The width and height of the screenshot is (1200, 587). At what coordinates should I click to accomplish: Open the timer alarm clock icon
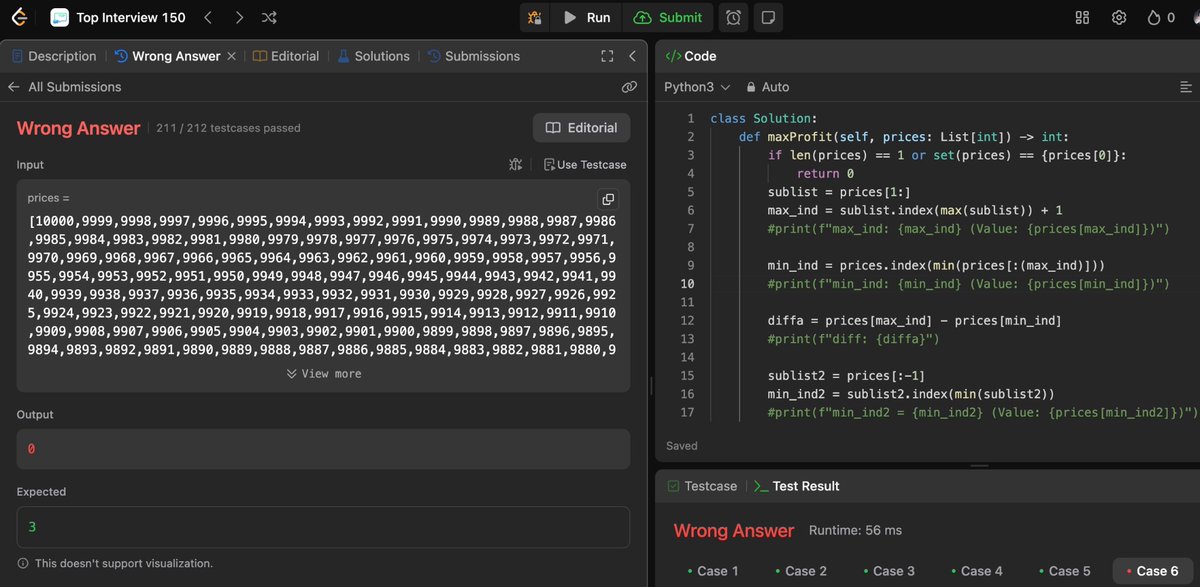click(734, 17)
